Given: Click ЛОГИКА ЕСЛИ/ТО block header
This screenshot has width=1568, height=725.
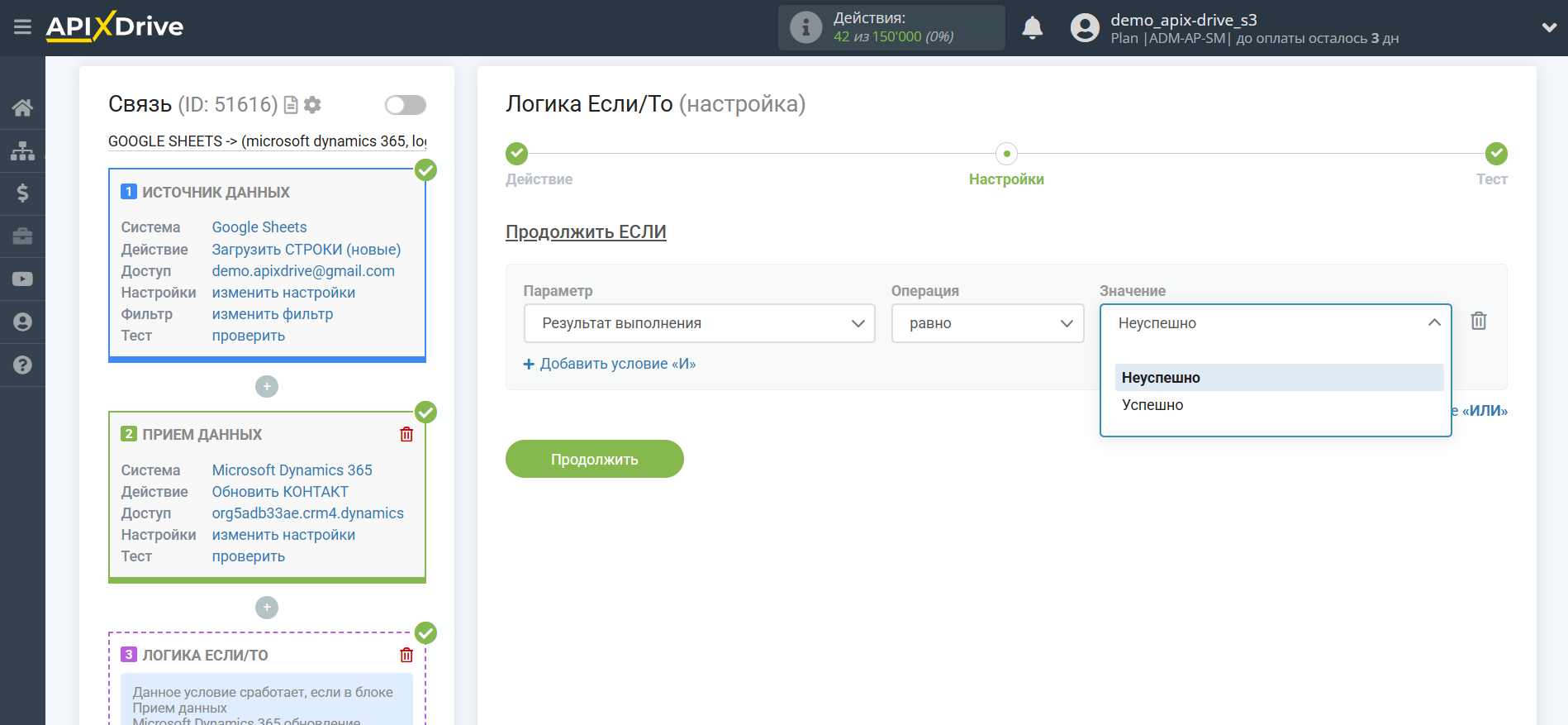Looking at the screenshot, I should (205, 656).
